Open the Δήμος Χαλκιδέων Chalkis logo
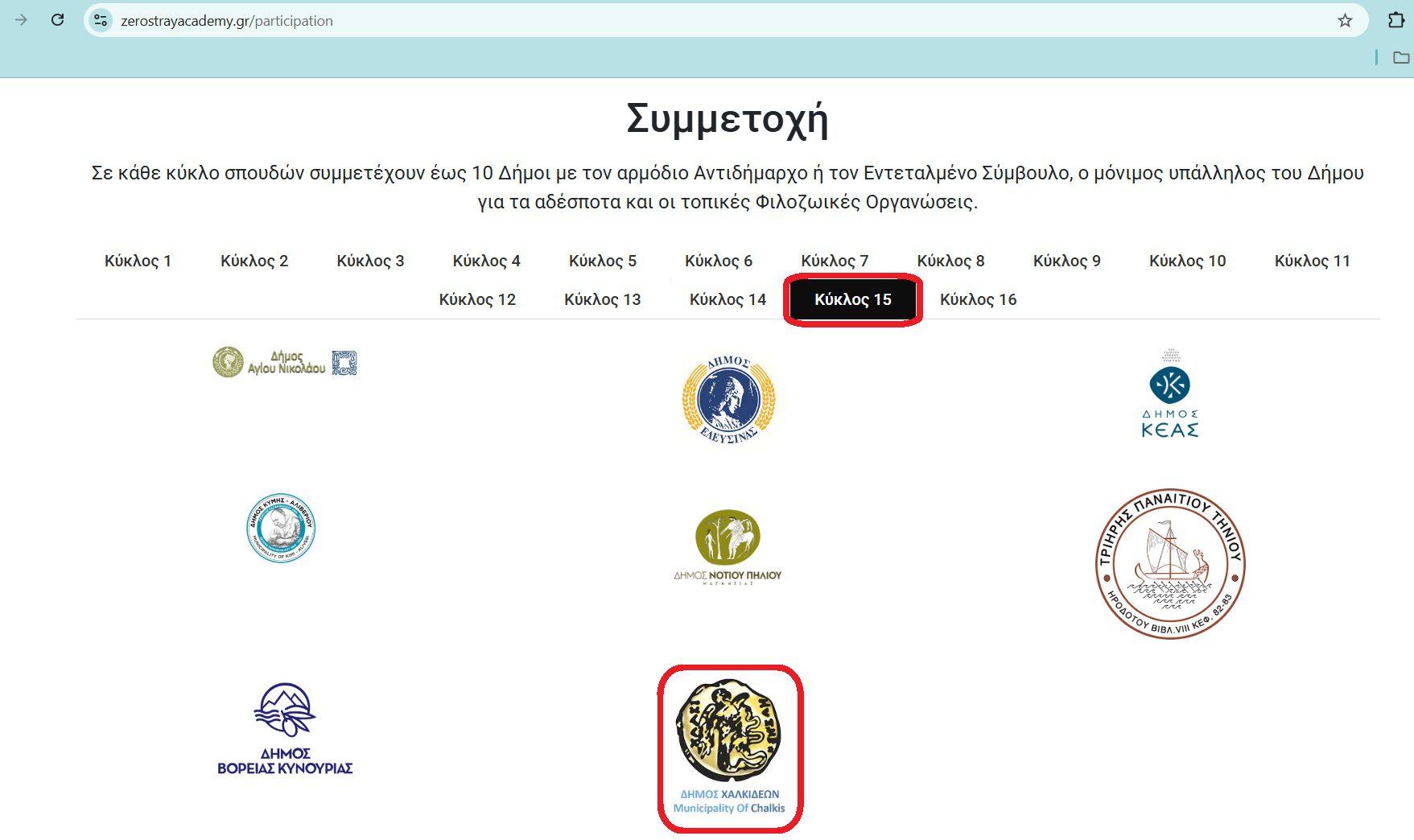The image size is (1414, 840). (729, 747)
